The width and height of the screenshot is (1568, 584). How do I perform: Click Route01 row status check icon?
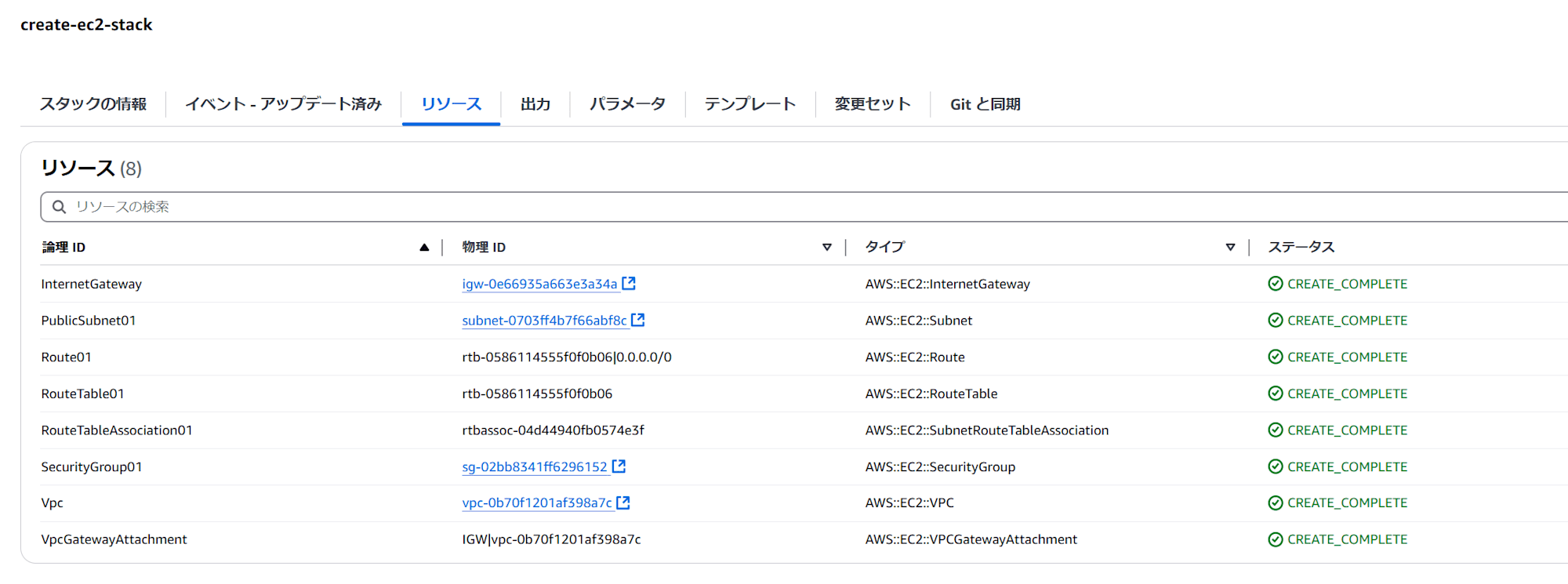[1276, 357]
